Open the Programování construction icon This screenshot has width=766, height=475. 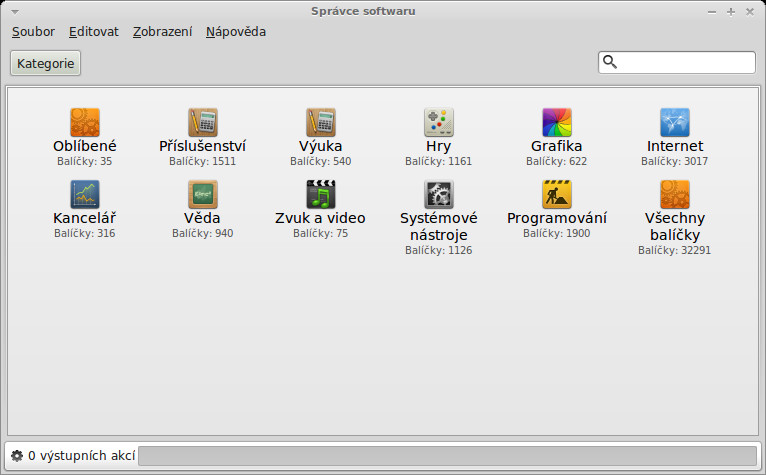coord(557,194)
